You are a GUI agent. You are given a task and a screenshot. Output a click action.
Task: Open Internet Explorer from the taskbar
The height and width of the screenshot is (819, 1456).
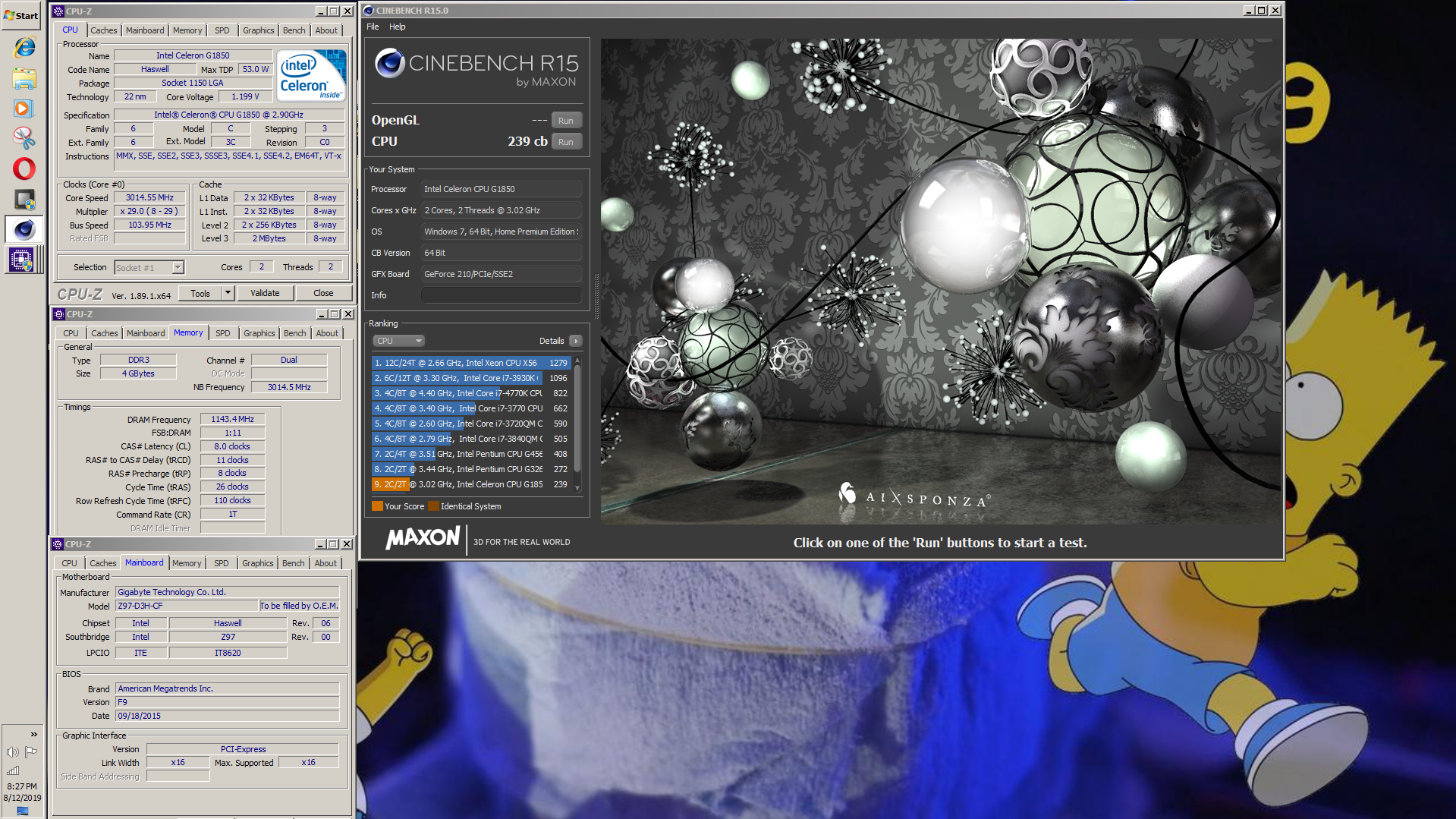pyautogui.click(x=24, y=47)
